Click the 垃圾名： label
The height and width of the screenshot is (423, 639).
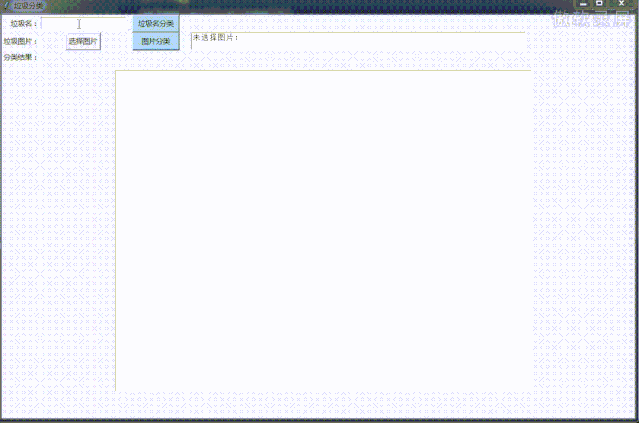[x=24, y=24]
